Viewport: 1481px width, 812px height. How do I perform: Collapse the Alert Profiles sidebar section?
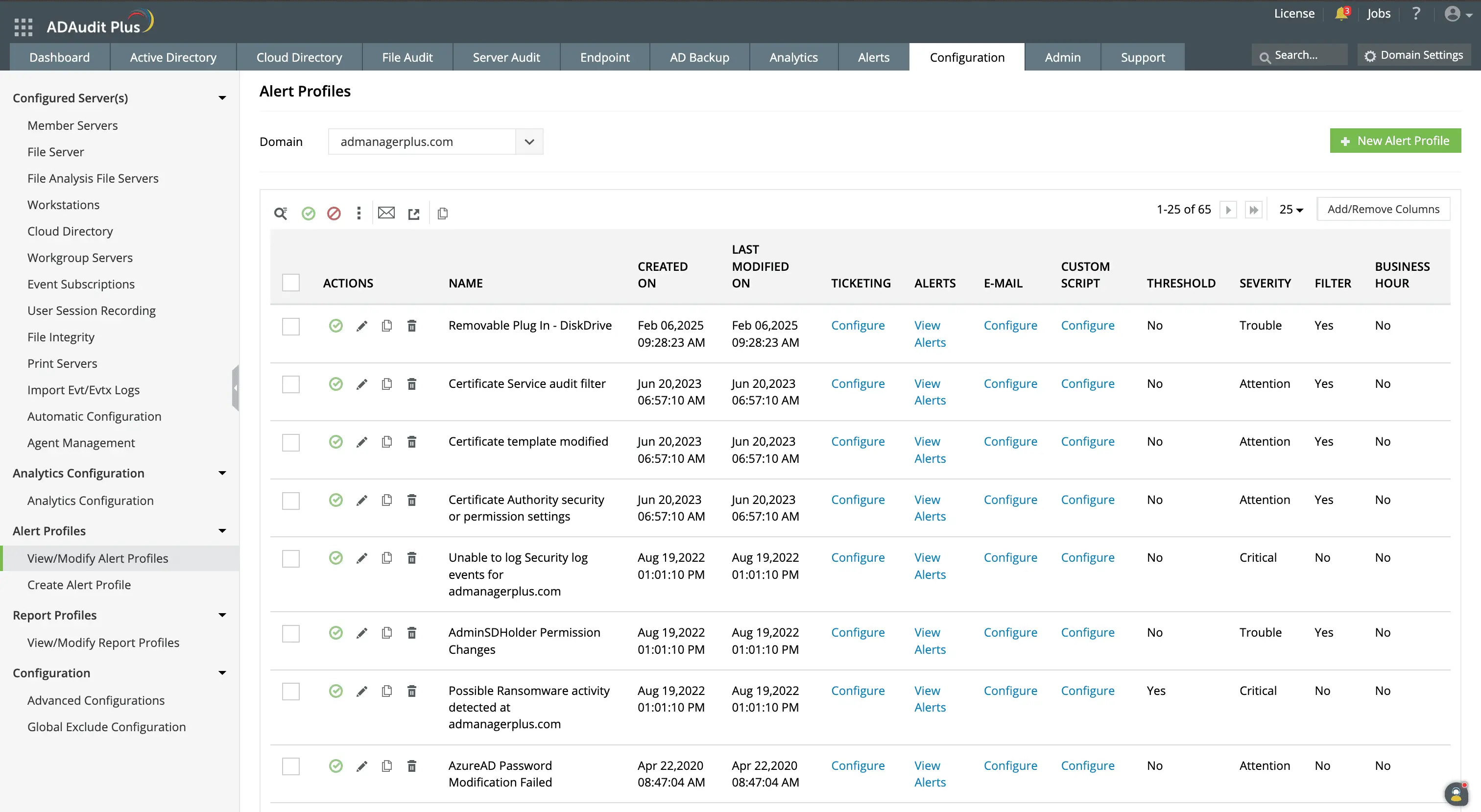pyautogui.click(x=222, y=531)
